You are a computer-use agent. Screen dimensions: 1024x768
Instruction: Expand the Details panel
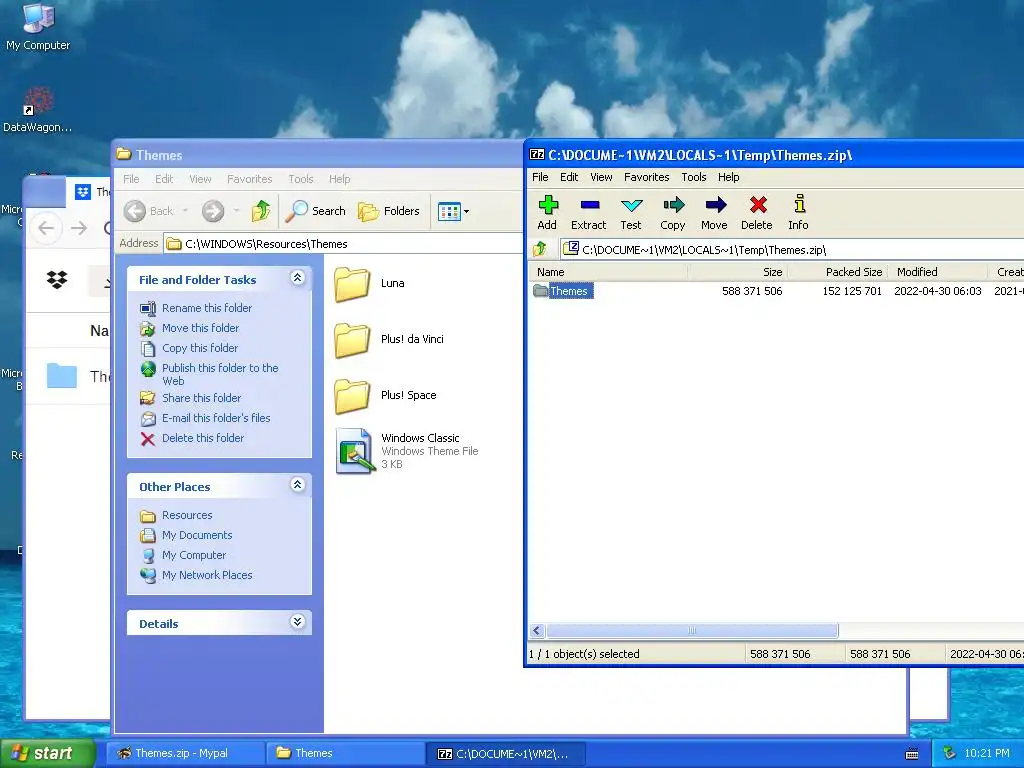coord(297,622)
